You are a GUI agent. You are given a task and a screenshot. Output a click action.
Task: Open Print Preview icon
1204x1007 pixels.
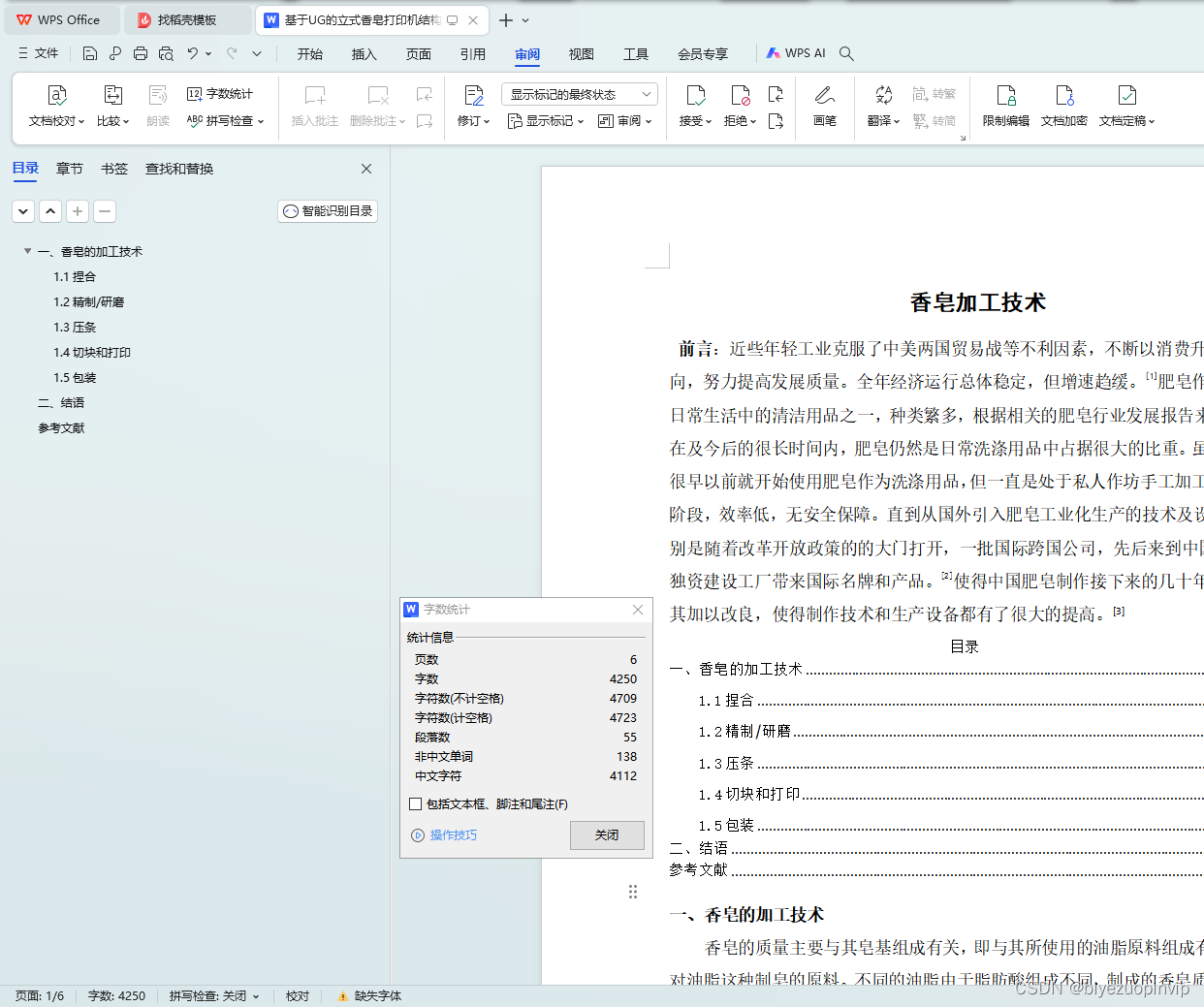[x=166, y=53]
